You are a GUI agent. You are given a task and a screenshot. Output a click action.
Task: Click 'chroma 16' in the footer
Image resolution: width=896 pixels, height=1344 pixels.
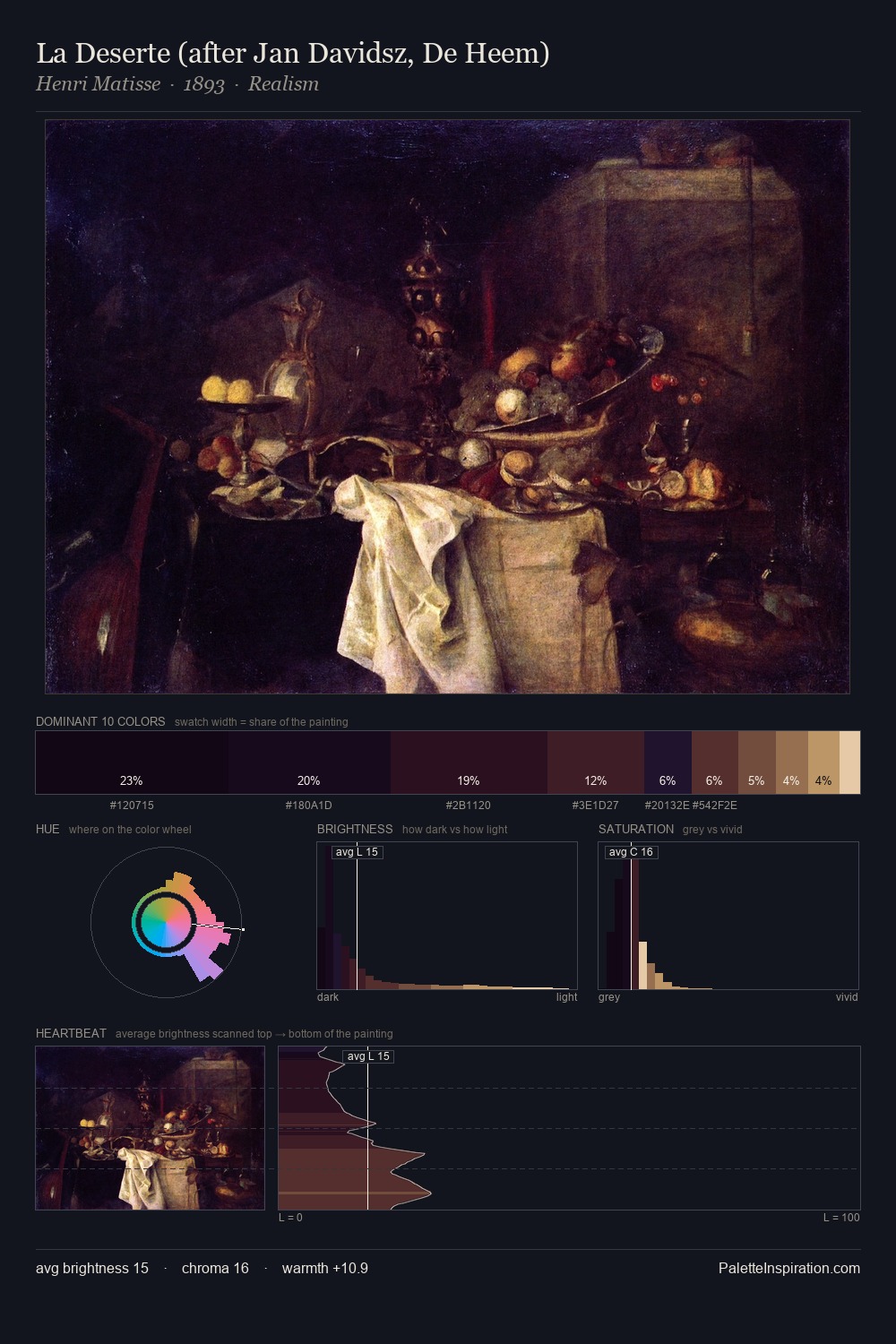click(215, 1268)
